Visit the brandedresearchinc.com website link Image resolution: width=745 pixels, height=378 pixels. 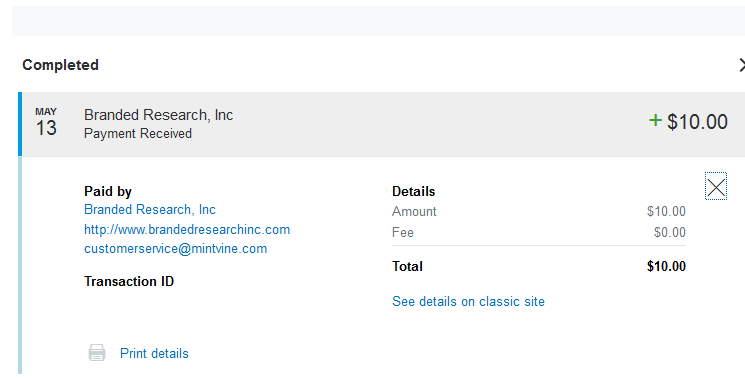[187, 229]
